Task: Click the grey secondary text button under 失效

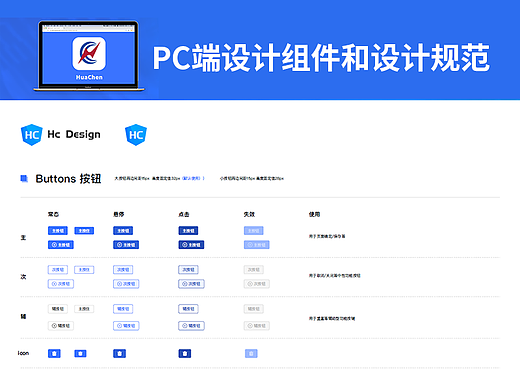Action: pos(254,269)
